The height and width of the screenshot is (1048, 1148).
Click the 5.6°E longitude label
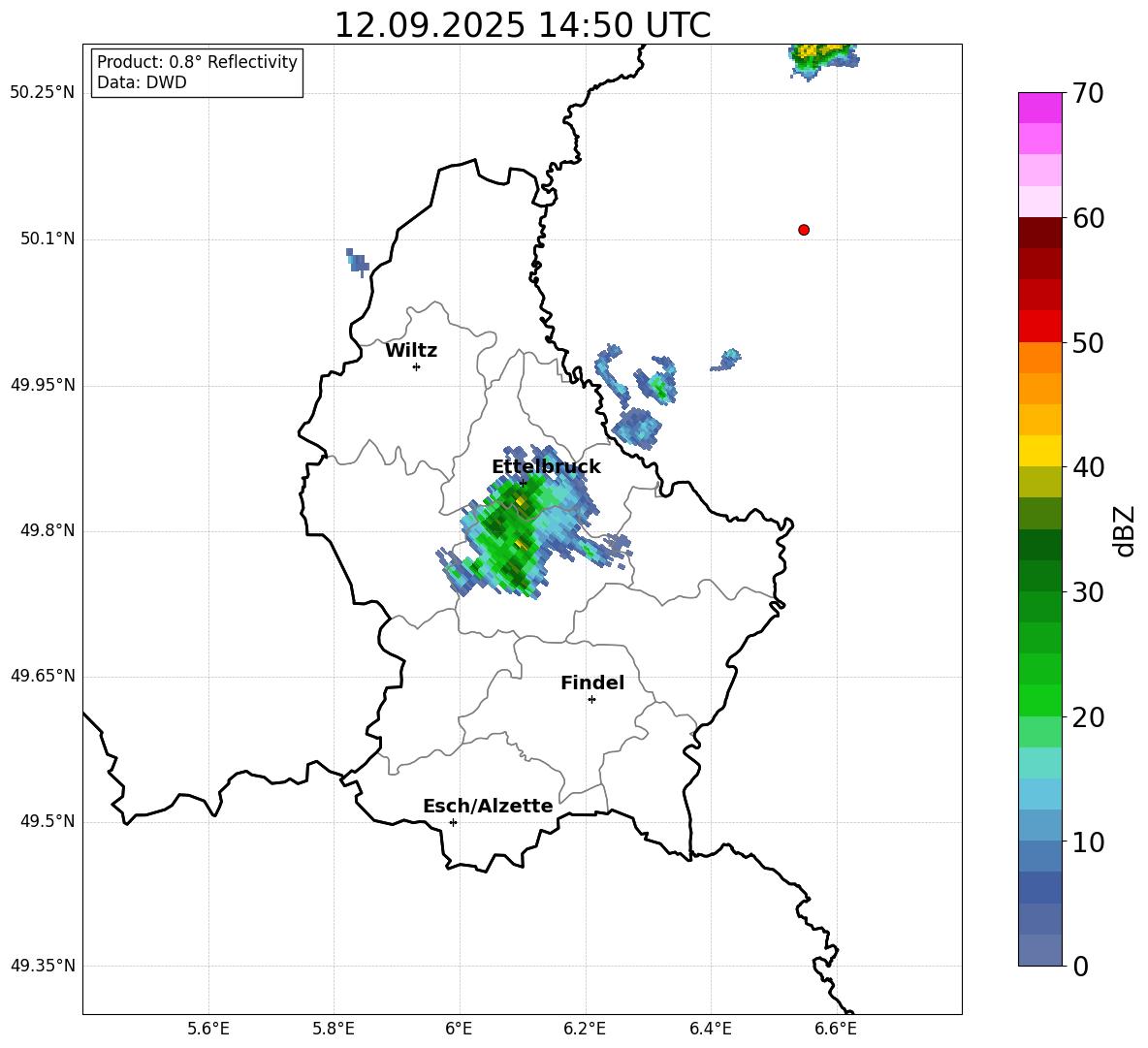[x=208, y=1029]
